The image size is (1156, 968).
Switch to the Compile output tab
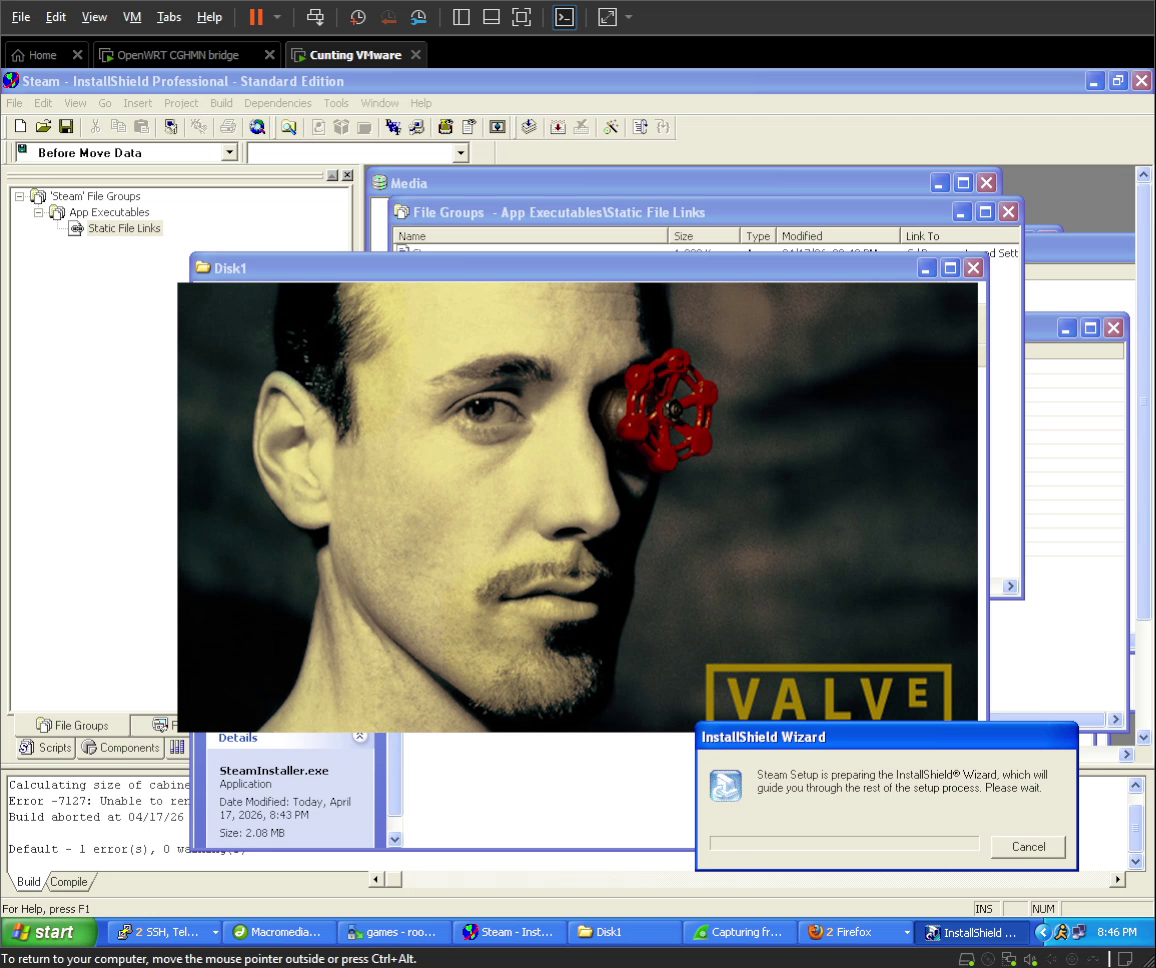69,882
